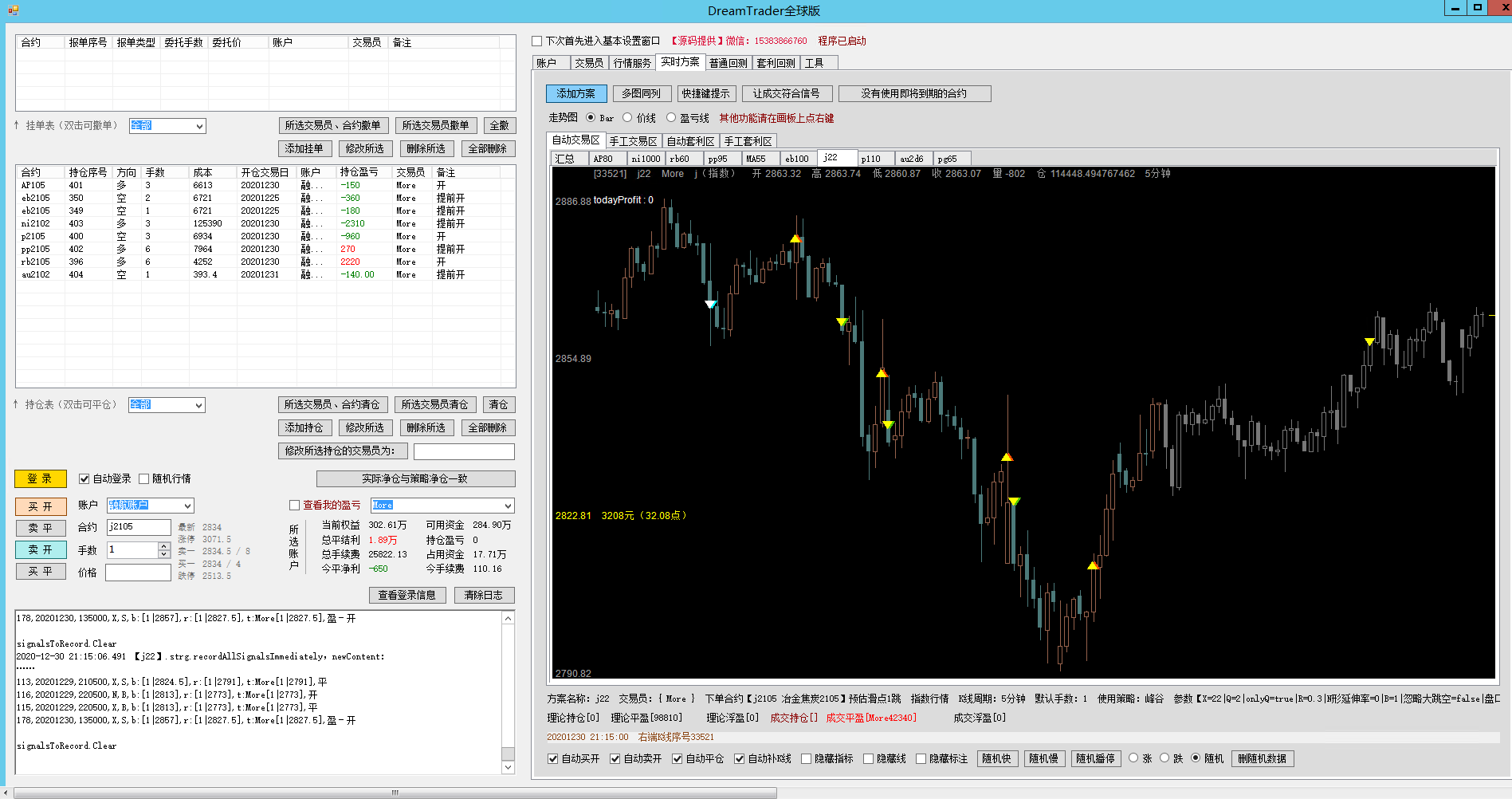Click 买开 order button
This screenshot has width=1512, height=799.
(x=41, y=506)
